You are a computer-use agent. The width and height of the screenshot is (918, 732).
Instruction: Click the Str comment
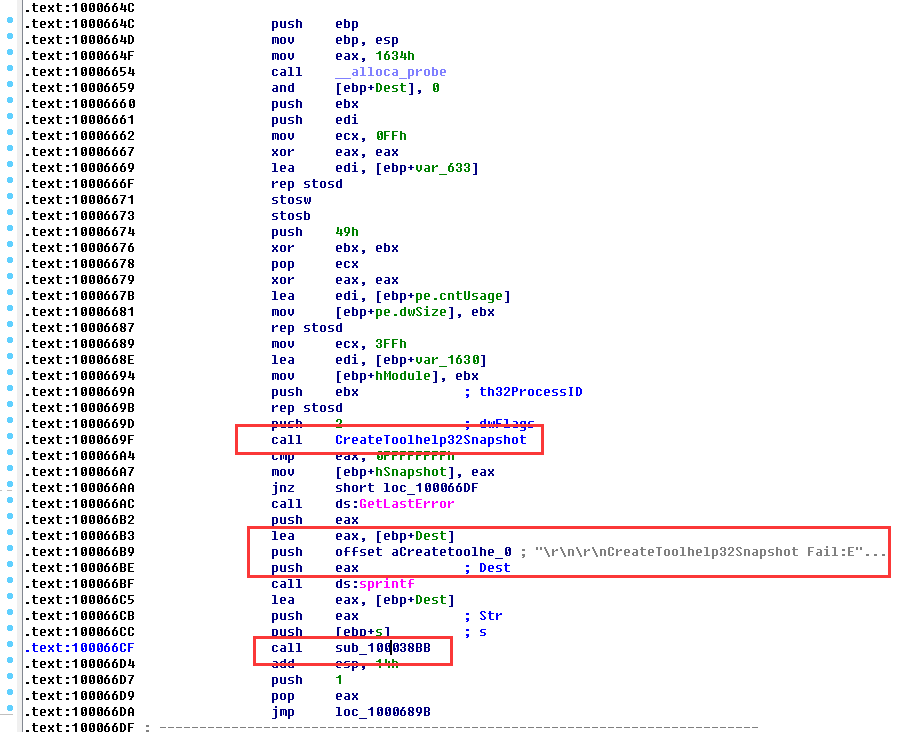coord(491,616)
